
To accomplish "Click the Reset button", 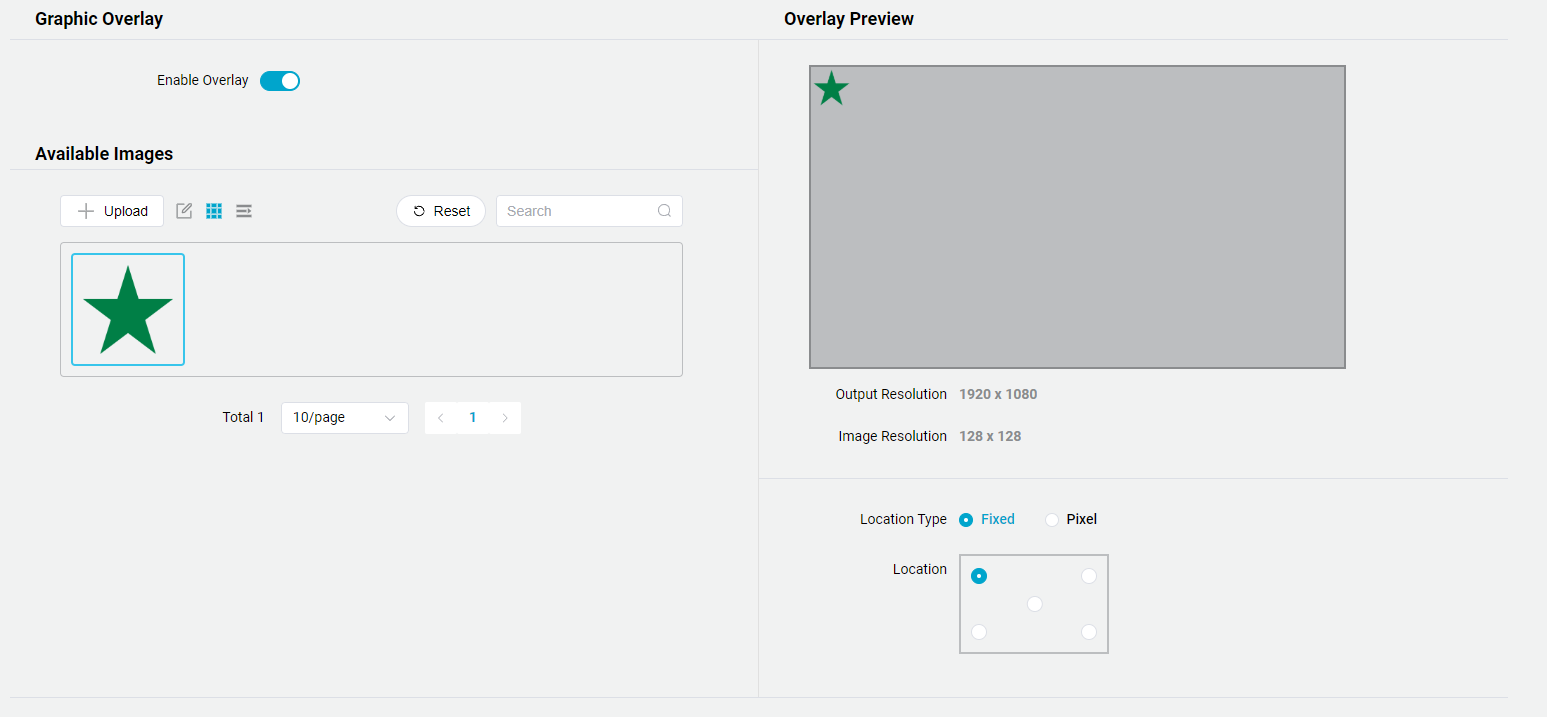I will click(441, 211).
